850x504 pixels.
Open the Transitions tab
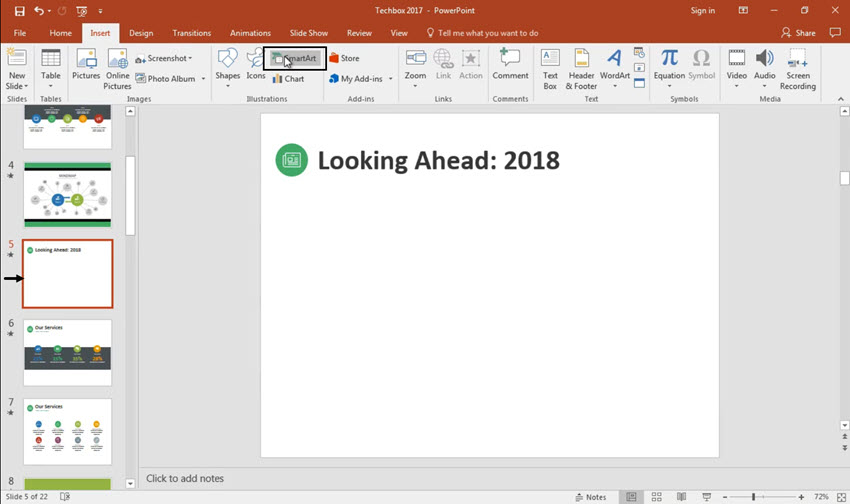click(x=192, y=33)
